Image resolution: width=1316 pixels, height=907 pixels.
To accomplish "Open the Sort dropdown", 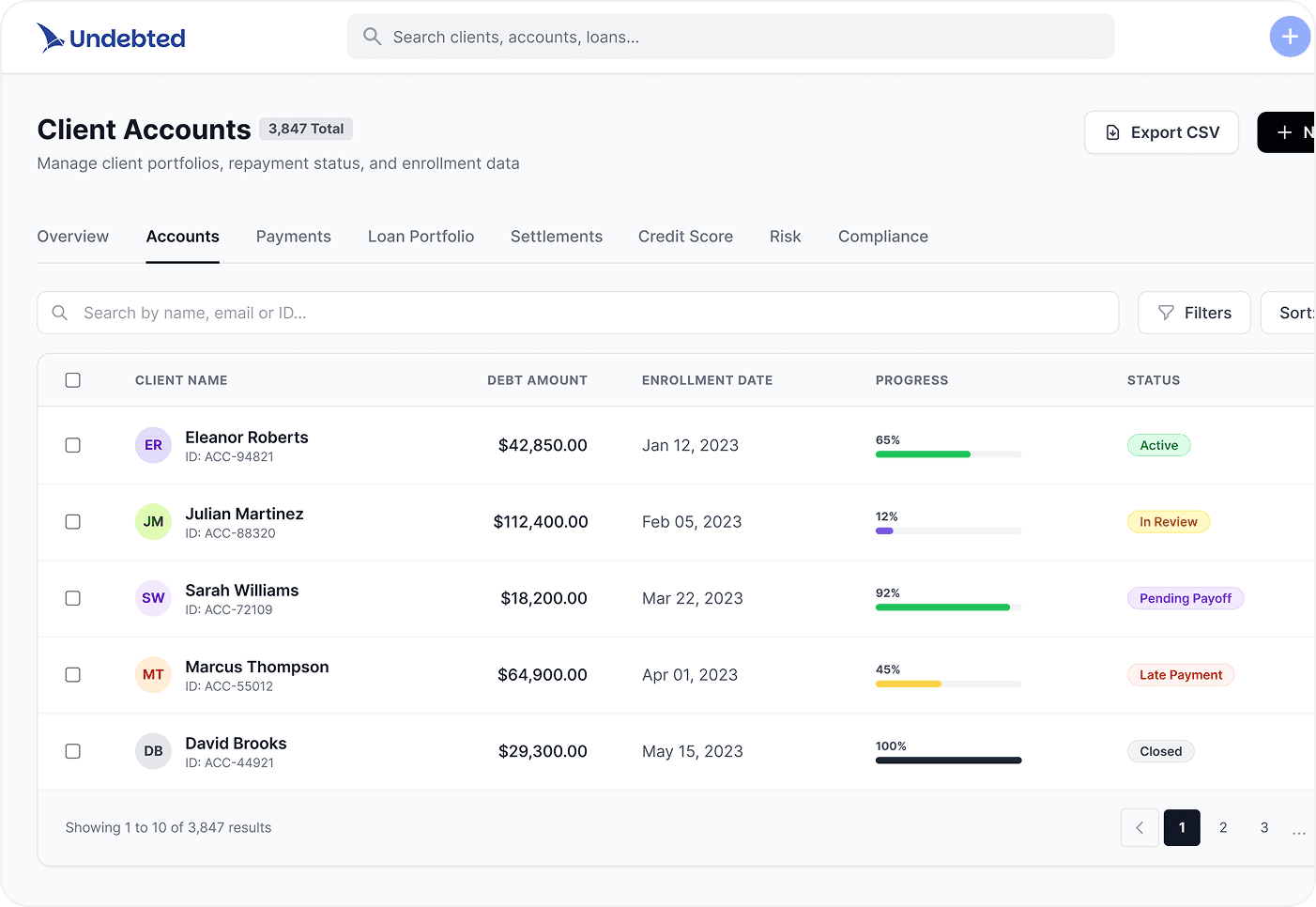I will tap(1288, 313).
